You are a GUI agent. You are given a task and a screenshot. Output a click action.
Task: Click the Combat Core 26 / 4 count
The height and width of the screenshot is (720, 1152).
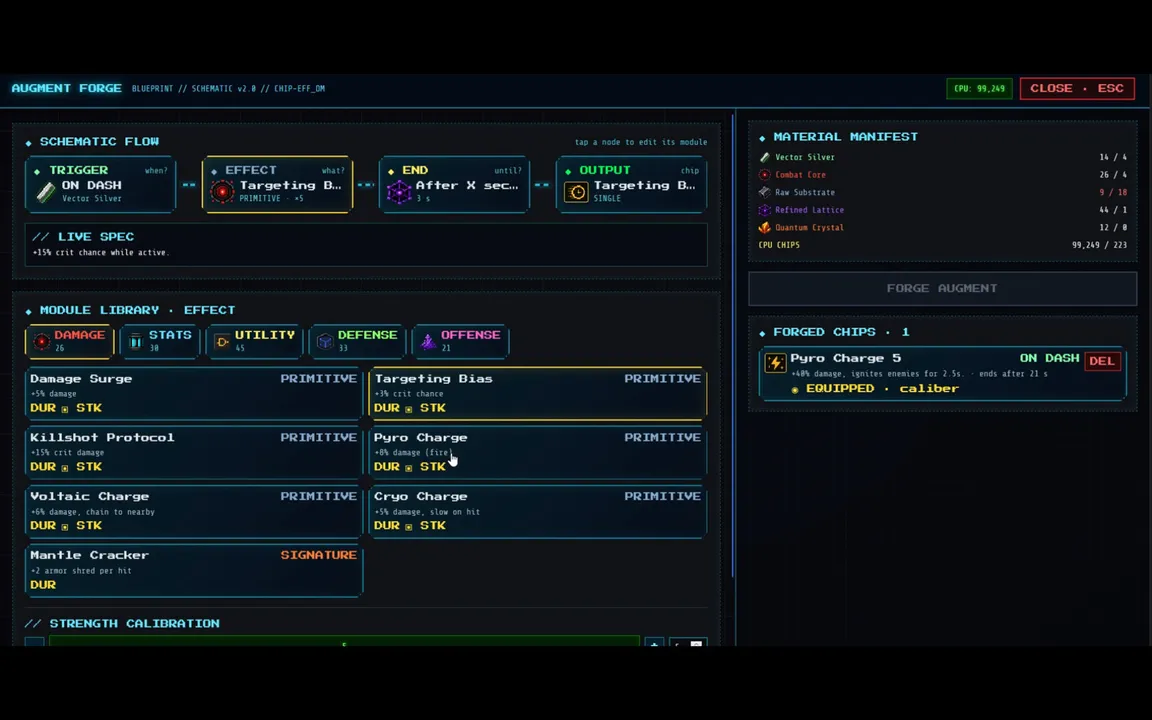tap(1113, 175)
